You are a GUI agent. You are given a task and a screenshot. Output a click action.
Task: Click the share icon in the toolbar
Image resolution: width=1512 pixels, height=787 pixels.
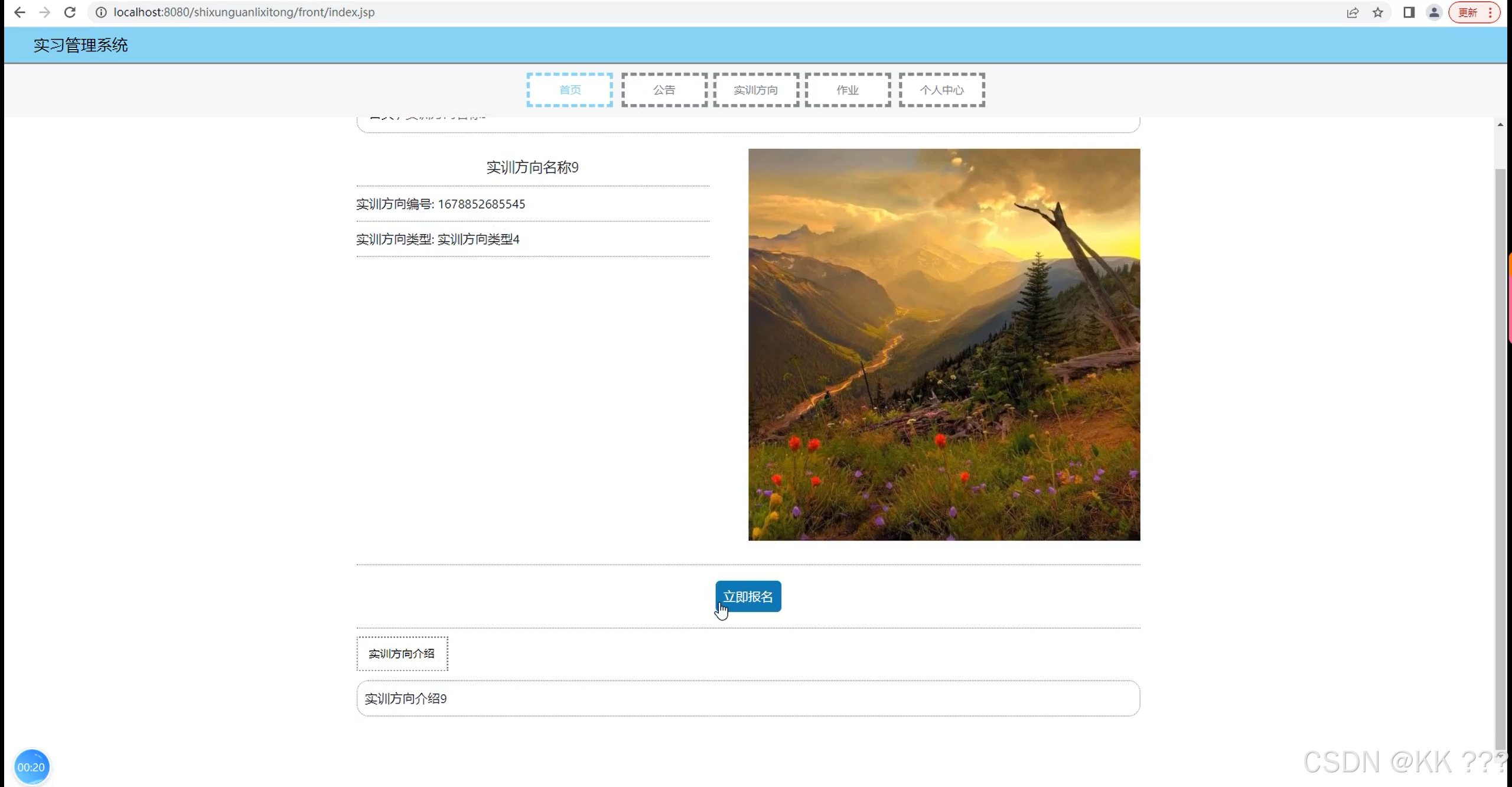coord(1353,12)
